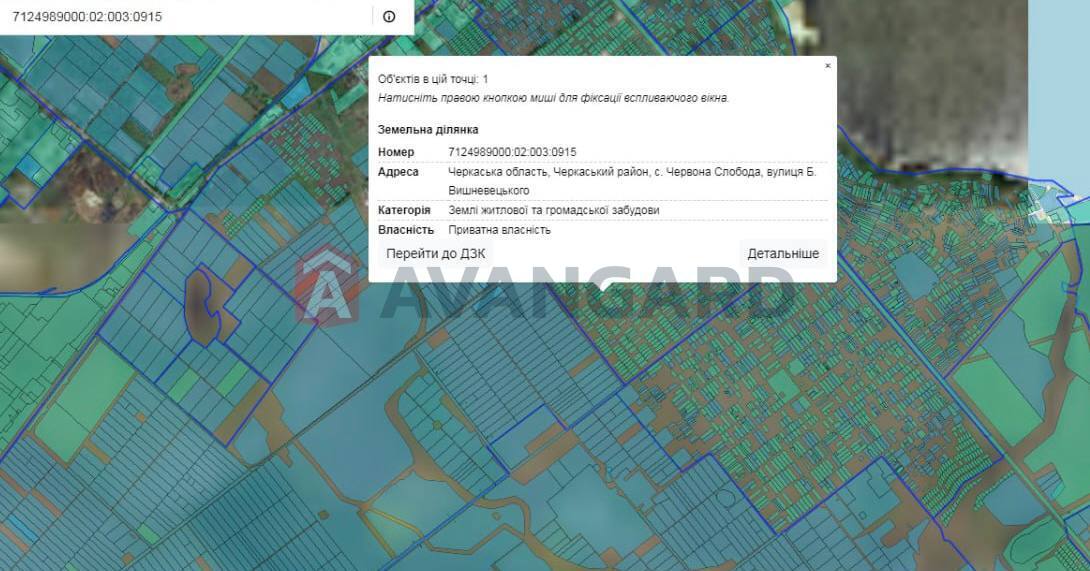Click the popup pointer tip on the map
The width and height of the screenshot is (1090, 571).
tap(602, 288)
